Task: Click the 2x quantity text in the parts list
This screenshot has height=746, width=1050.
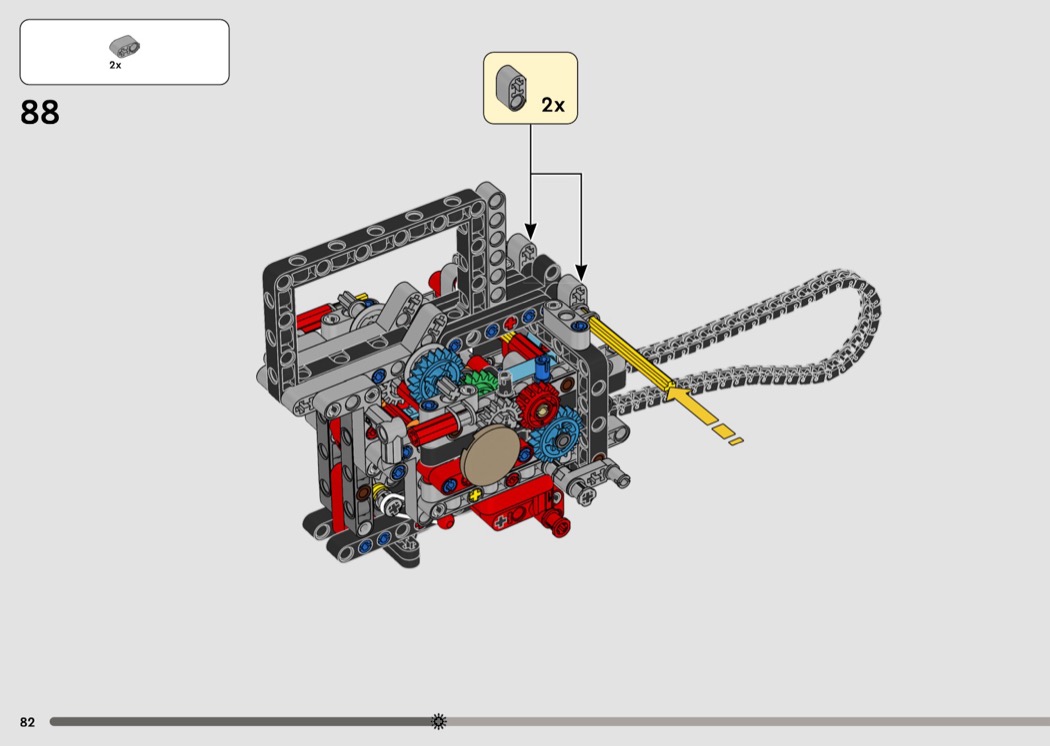Action: click(x=115, y=65)
